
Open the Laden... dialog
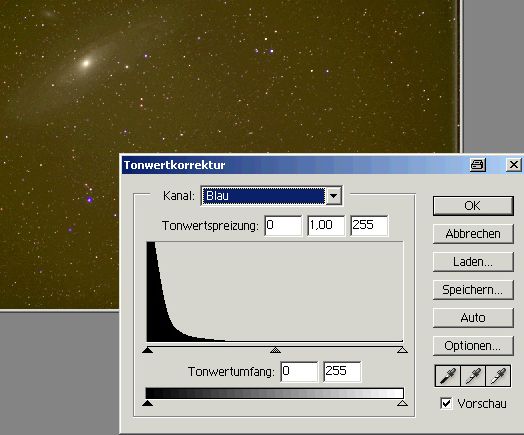[x=473, y=262]
